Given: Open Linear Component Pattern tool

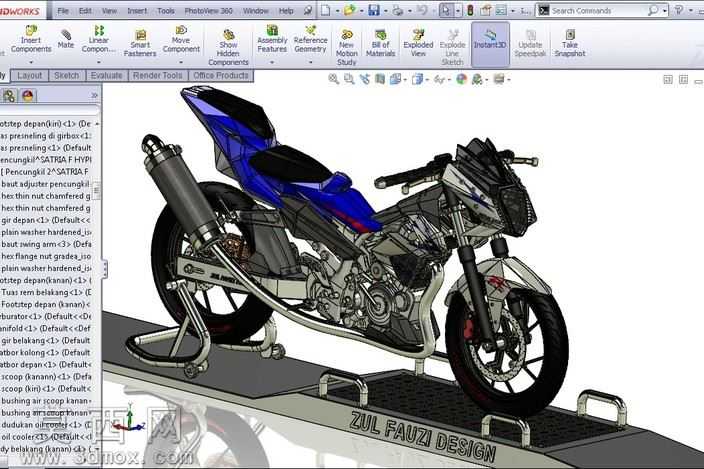Looking at the screenshot, I should (98, 39).
